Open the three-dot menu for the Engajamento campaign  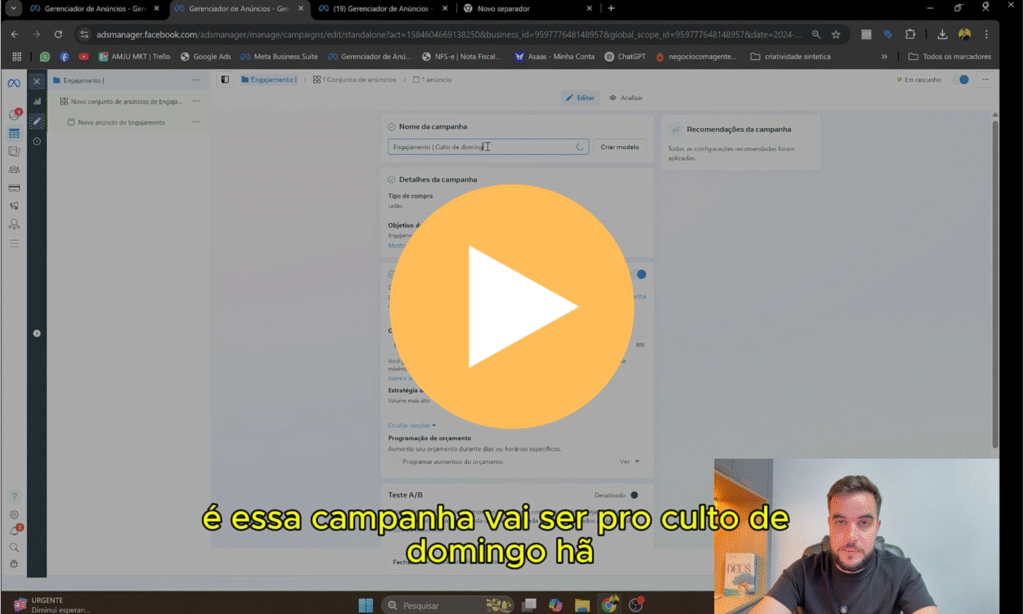pyautogui.click(x=196, y=80)
